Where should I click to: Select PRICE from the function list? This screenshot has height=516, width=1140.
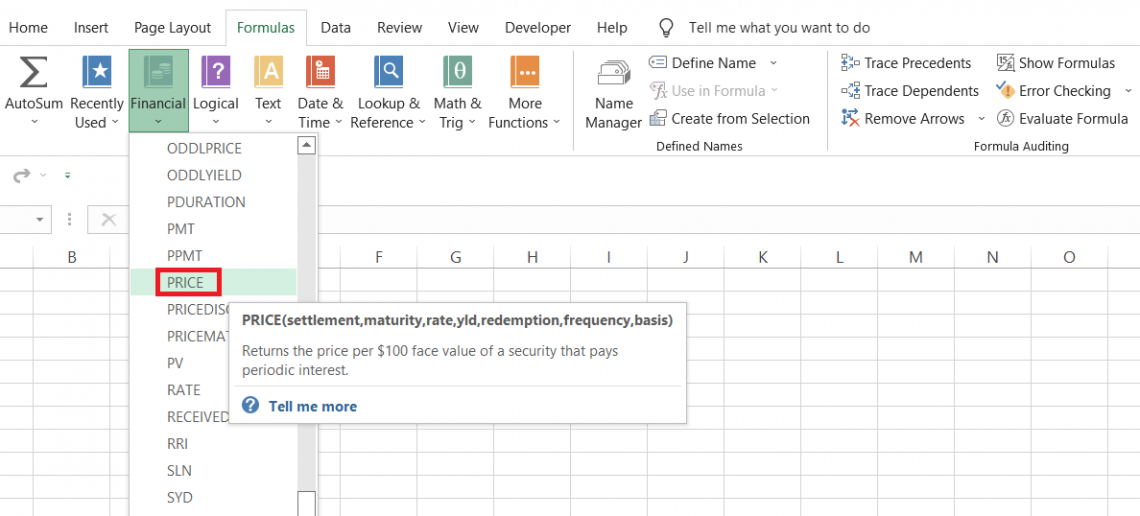coord(186,283)
